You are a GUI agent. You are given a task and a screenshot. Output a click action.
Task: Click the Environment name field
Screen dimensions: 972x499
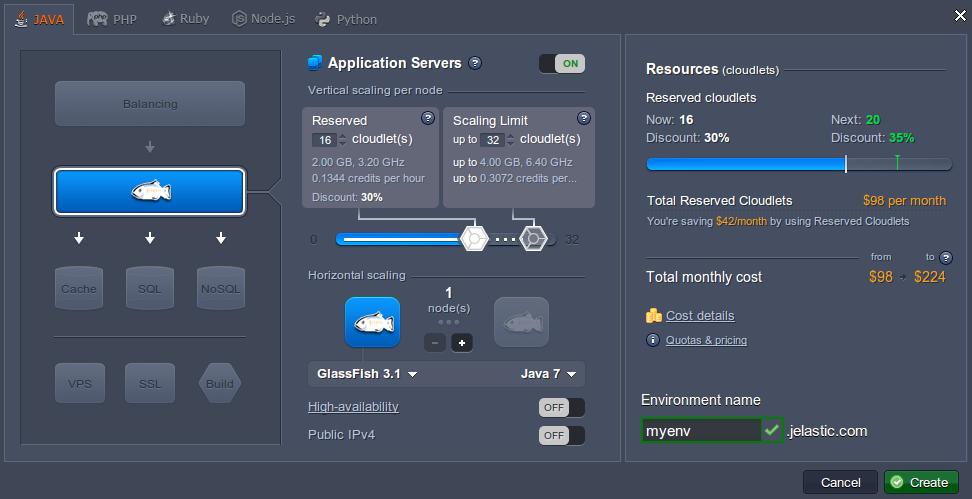coord(701,430)
